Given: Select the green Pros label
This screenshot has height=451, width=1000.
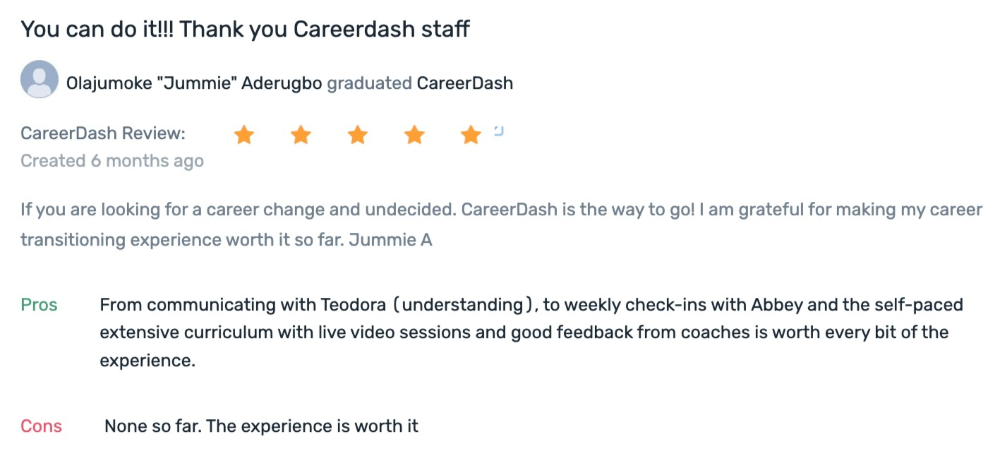Looking at the screenshot, I should (x=39, y=305).
